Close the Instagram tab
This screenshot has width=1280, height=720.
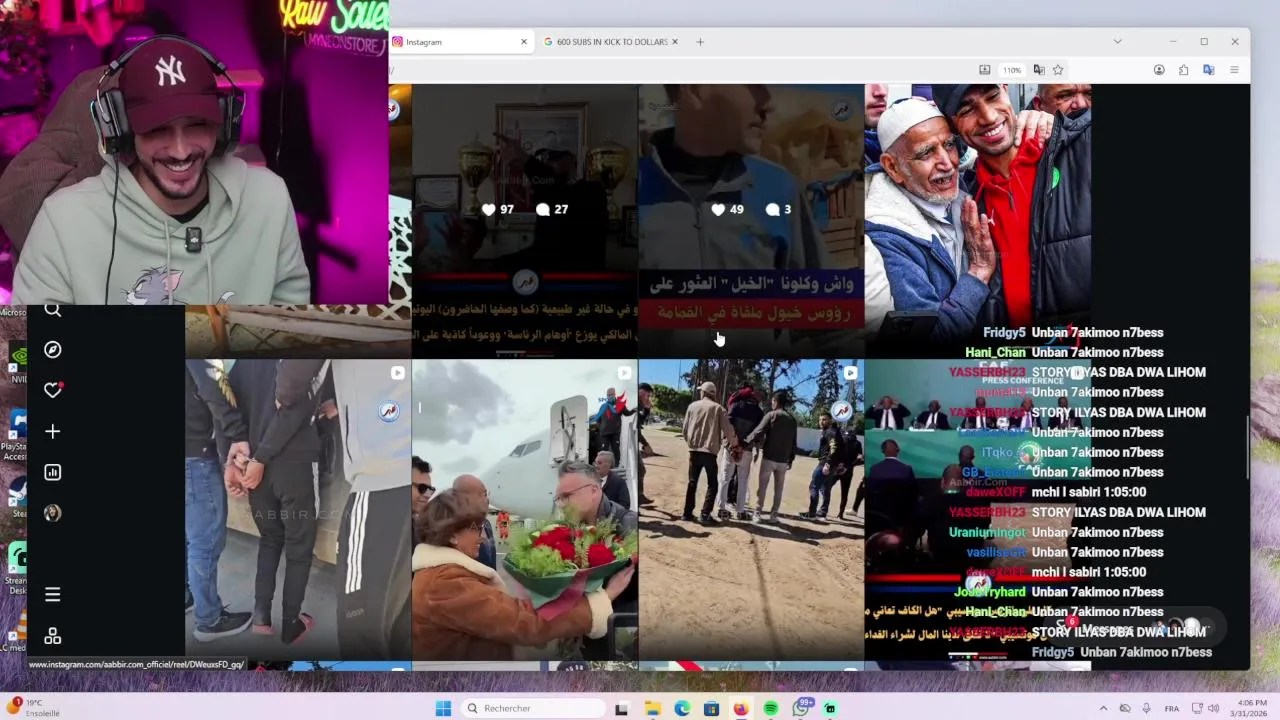point(523,42)
